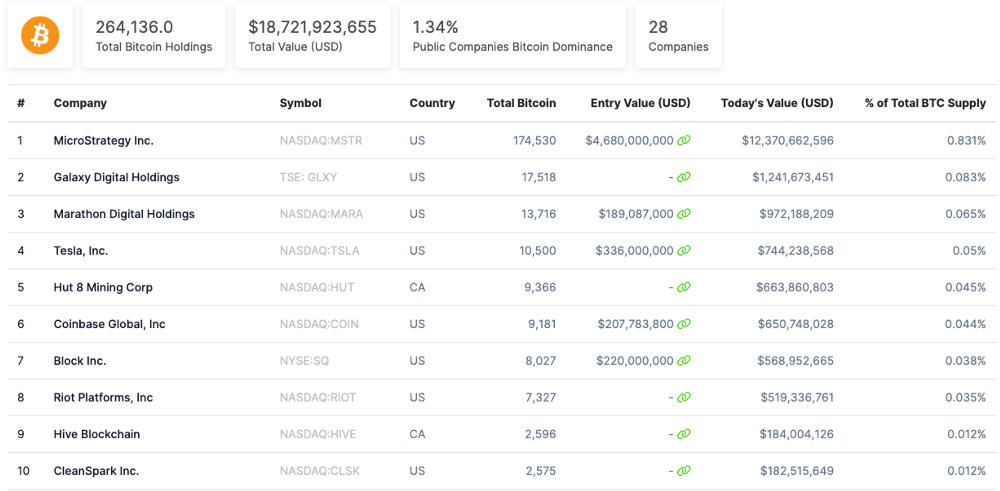
Task: Click the CA country cell for Hut 8
Action: pyautogui.click(x=417, y=288)
